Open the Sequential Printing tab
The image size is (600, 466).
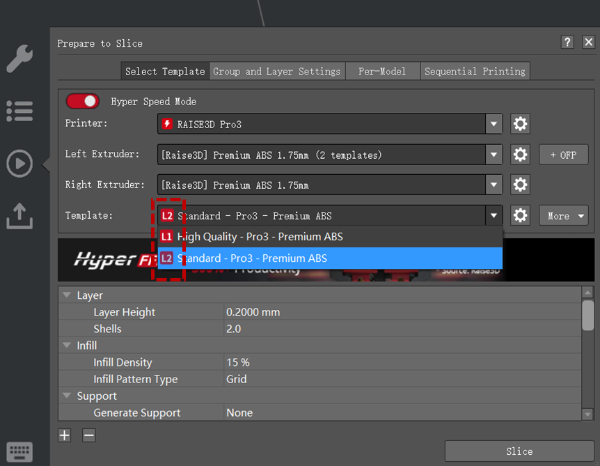(474, 71)
